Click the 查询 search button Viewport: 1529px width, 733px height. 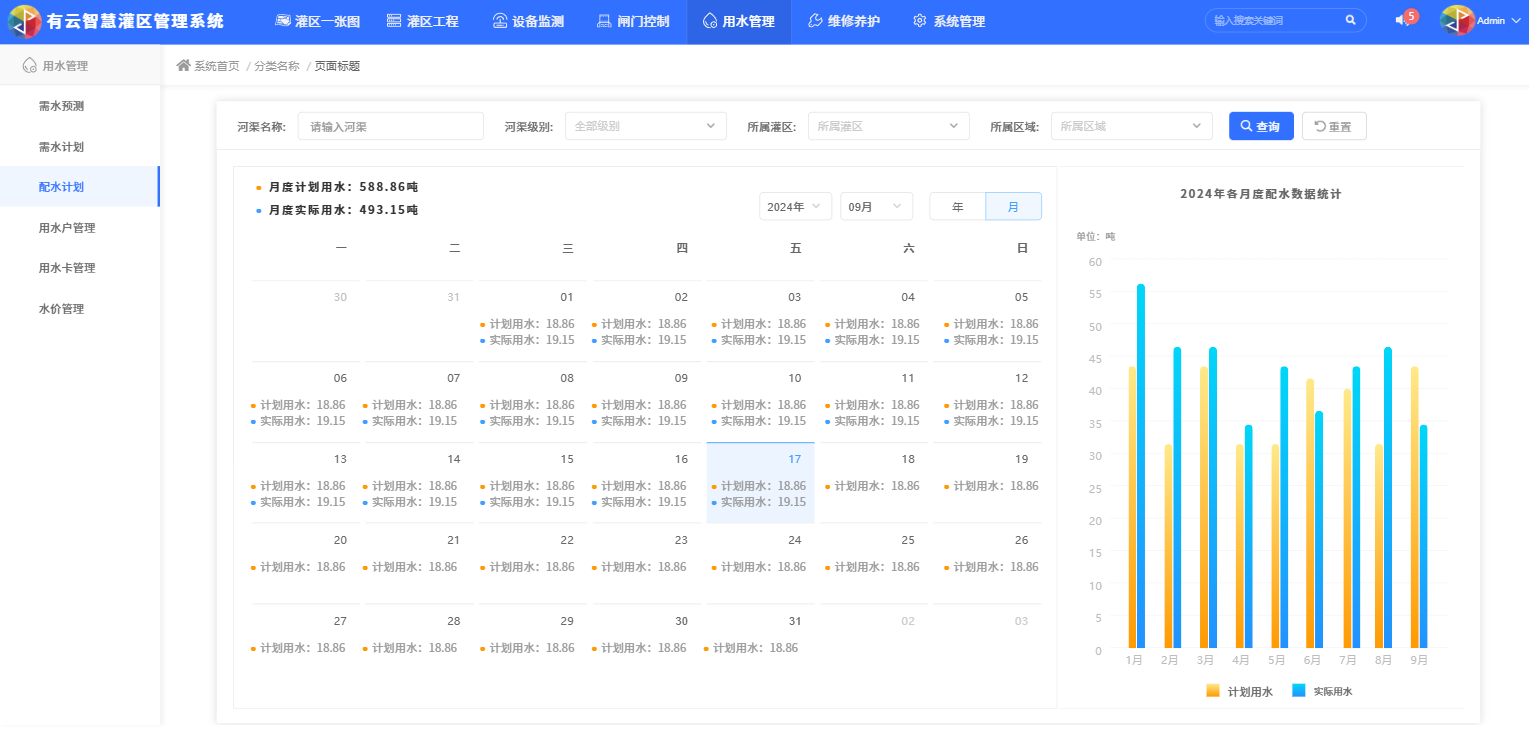point(1261,126)
